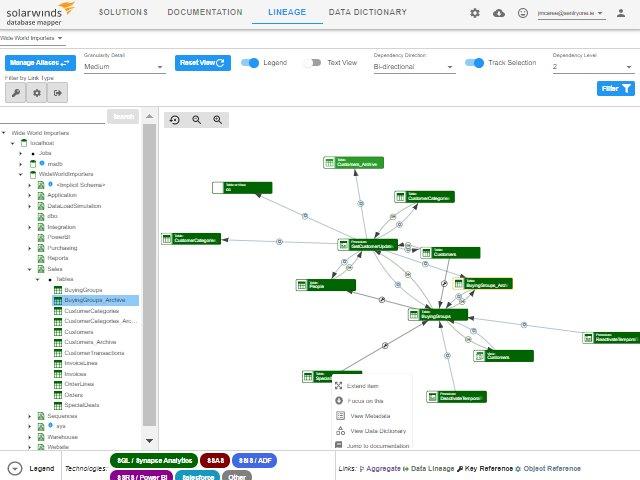The height and width of the screenshot is (480, 640).
Task: Click the Reset View button
Action: click(203, 63)
